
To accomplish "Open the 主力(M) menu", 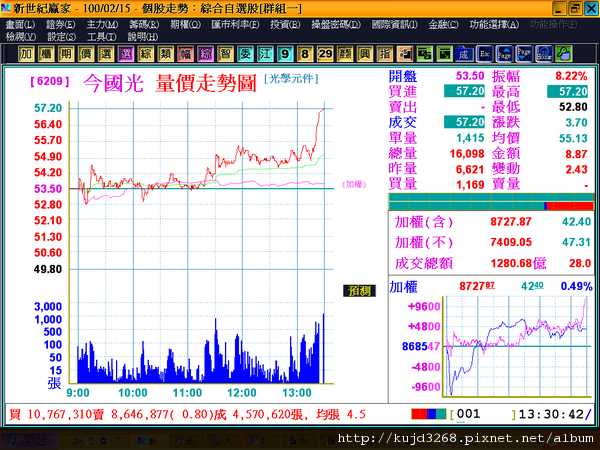I will [x=102, y=25].
